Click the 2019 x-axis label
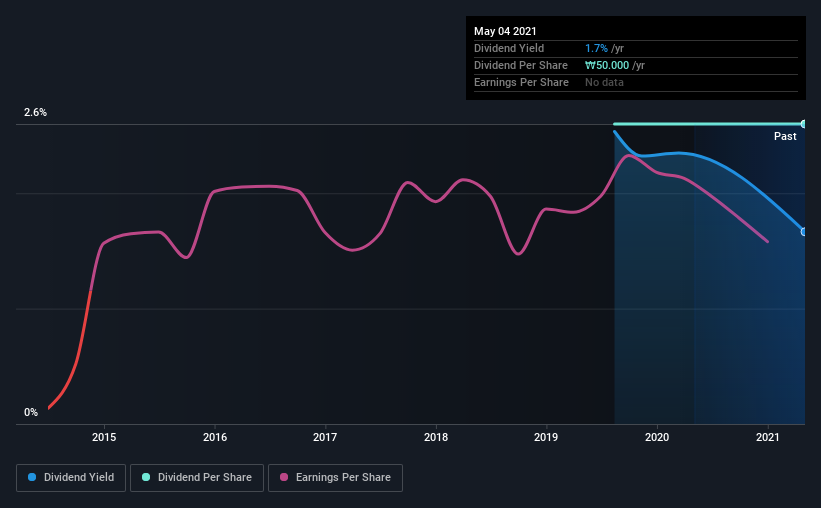Viewport: 821px width, 508px height. 546,437
